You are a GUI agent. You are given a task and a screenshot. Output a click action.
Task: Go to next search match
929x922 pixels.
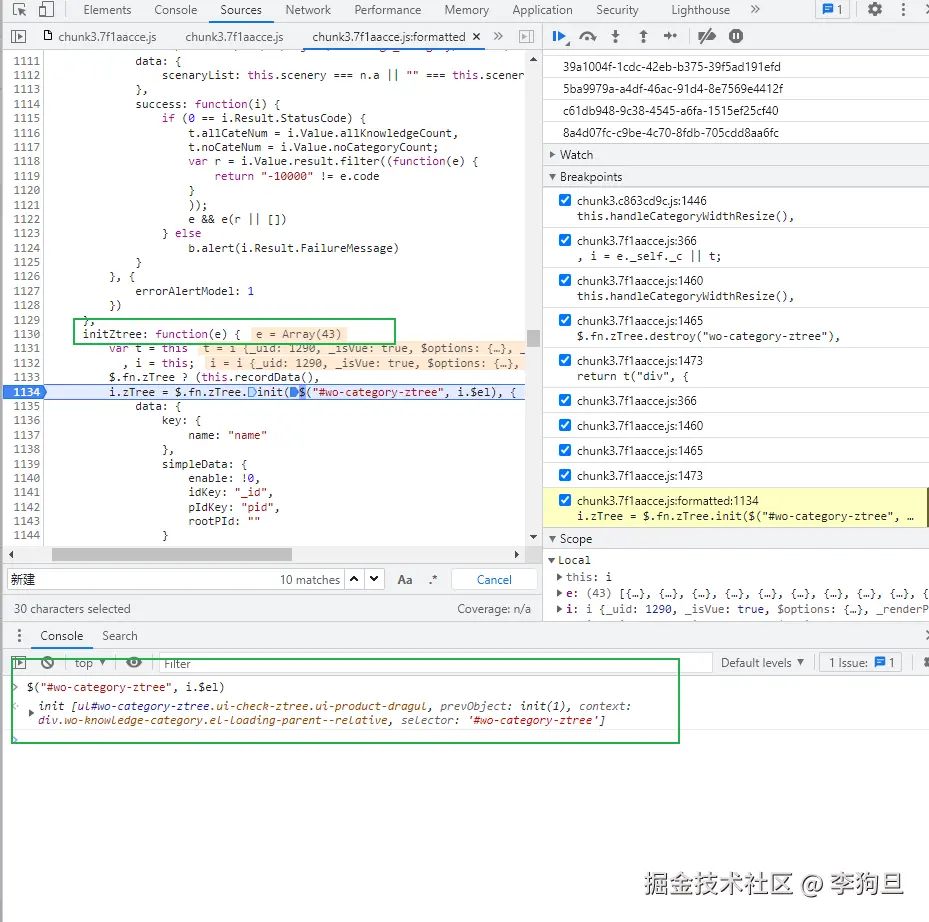click(x=374, y=579)
